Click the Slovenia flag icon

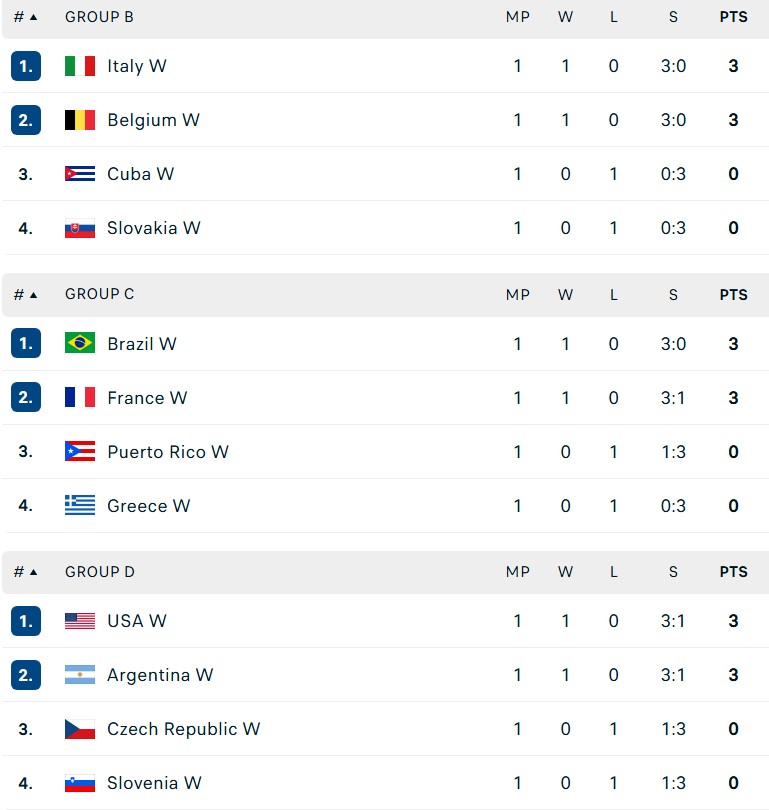[80, 783]
